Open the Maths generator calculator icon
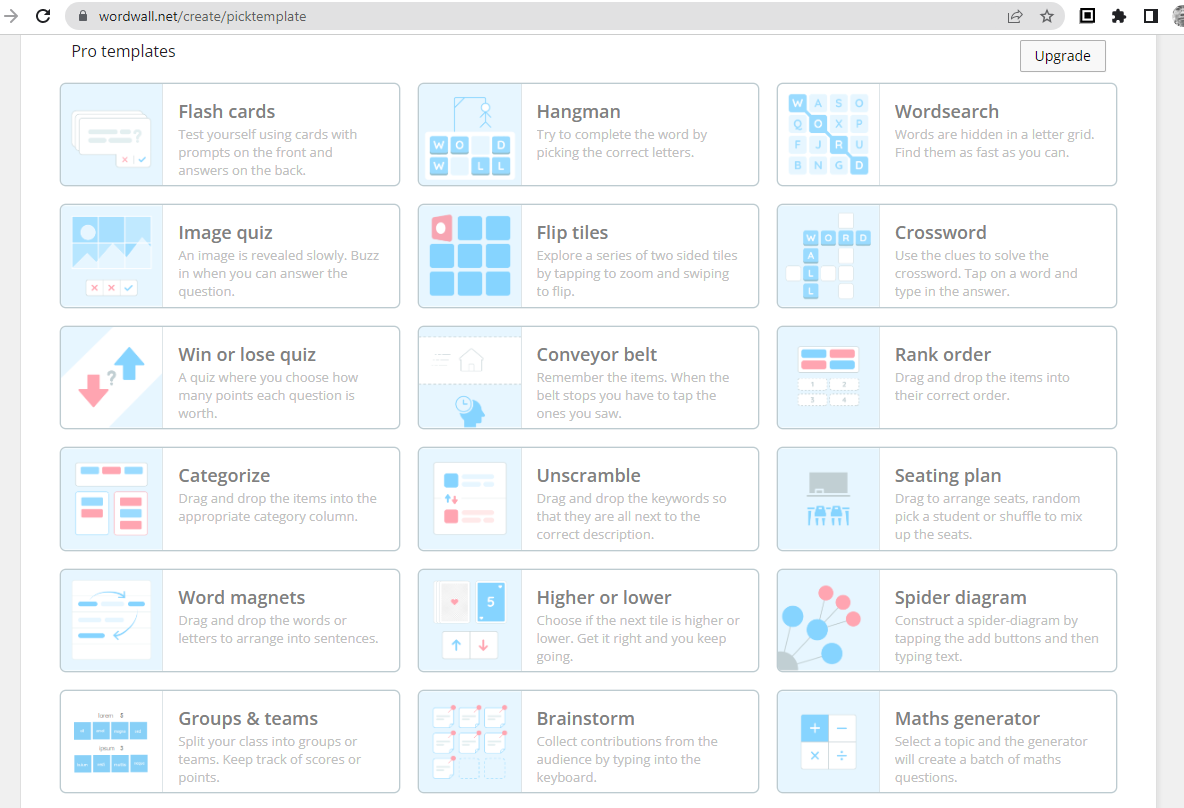Image resolution: width=1184 pixels, height=808 pixels. point(828,742)
